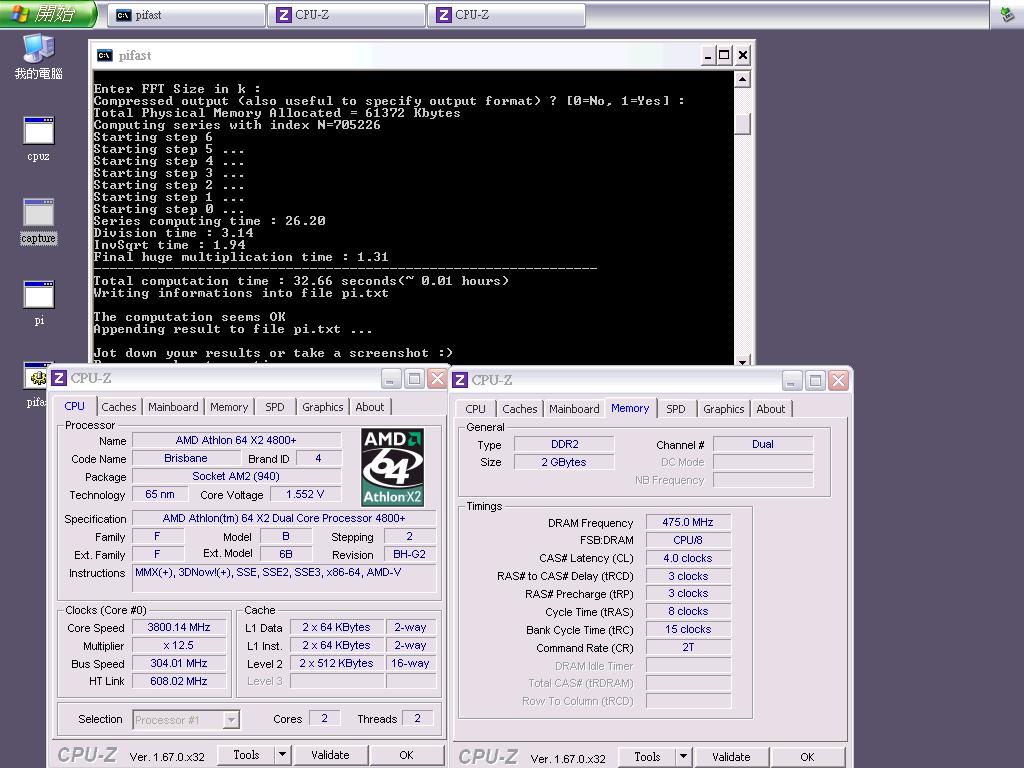The image size is (1024, 768).
Task: Click the Package field Socket AM2 (940)
Action: 236,476
